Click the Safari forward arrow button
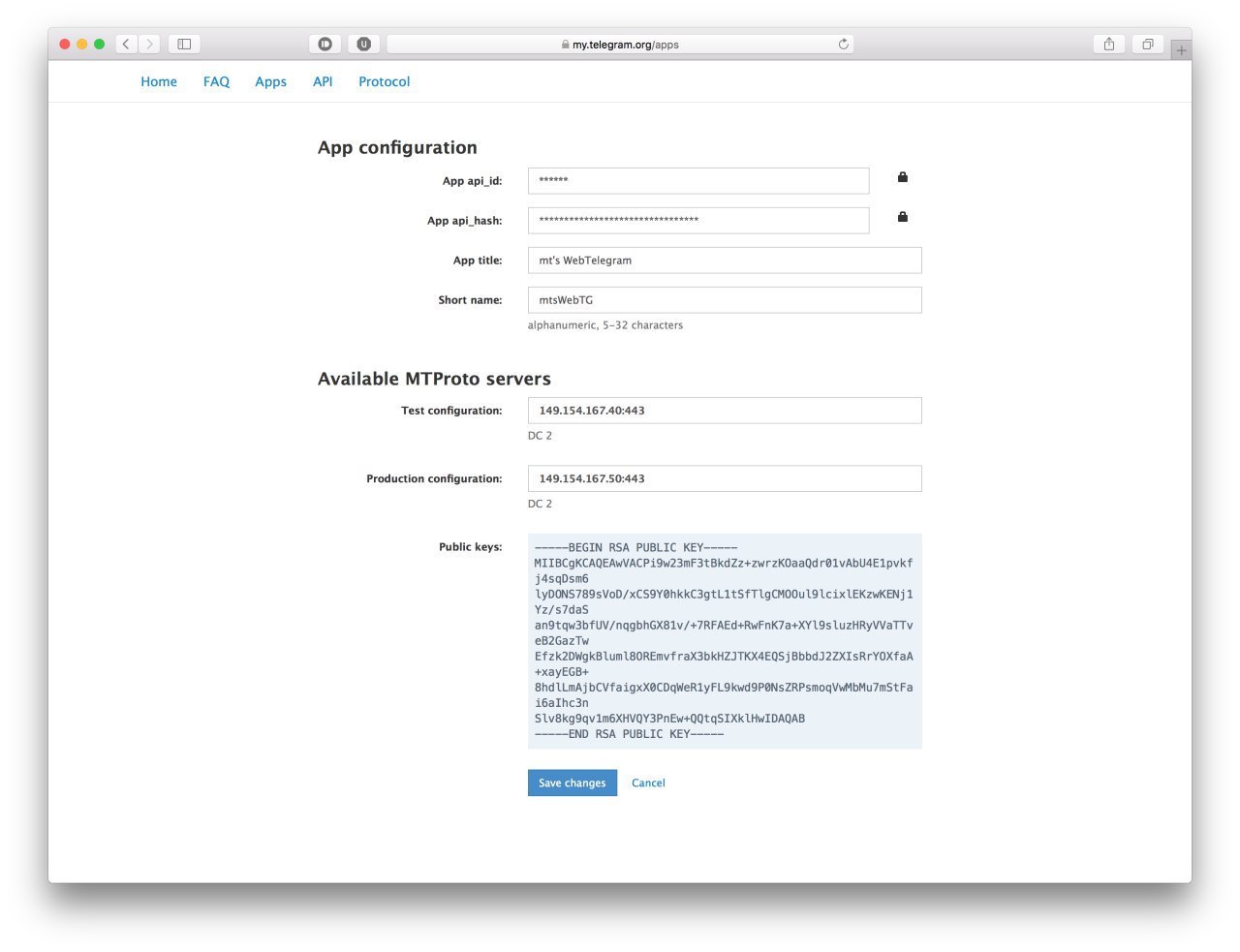The height and width of the screenshot is (952, 1240). click(149, 45)
